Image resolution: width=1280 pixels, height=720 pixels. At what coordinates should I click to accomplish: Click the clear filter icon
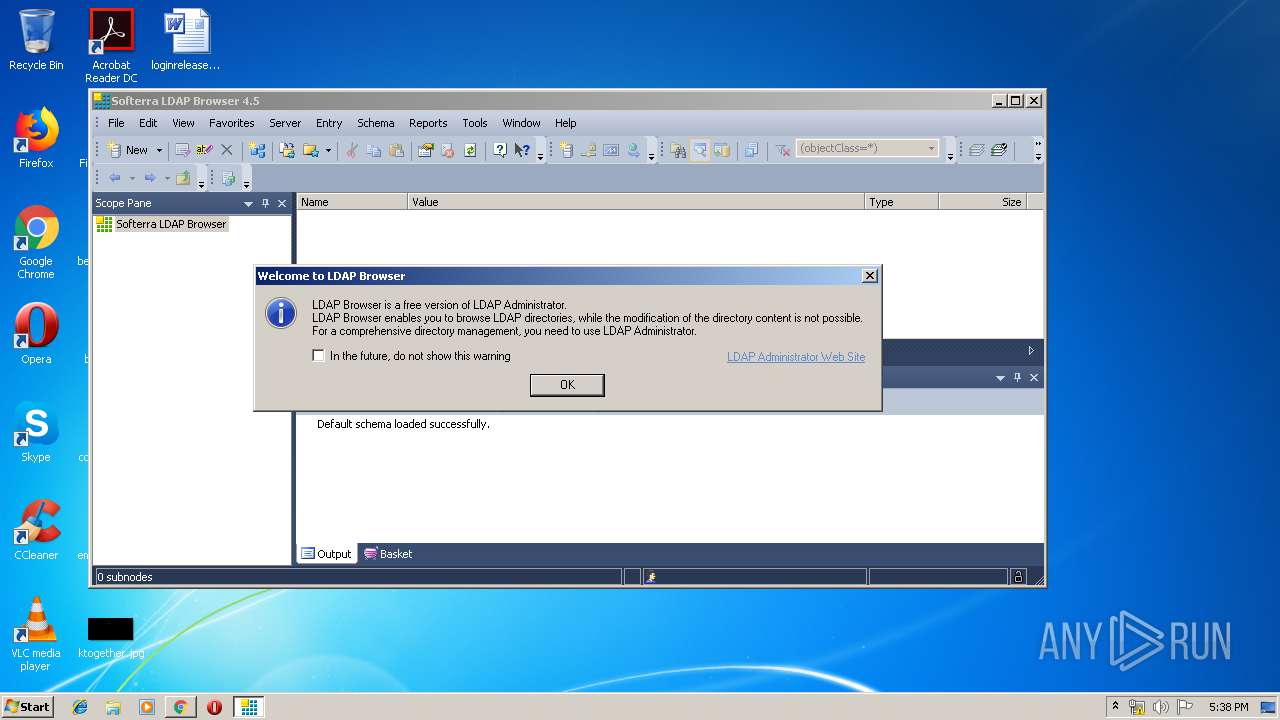coord(783,150)
